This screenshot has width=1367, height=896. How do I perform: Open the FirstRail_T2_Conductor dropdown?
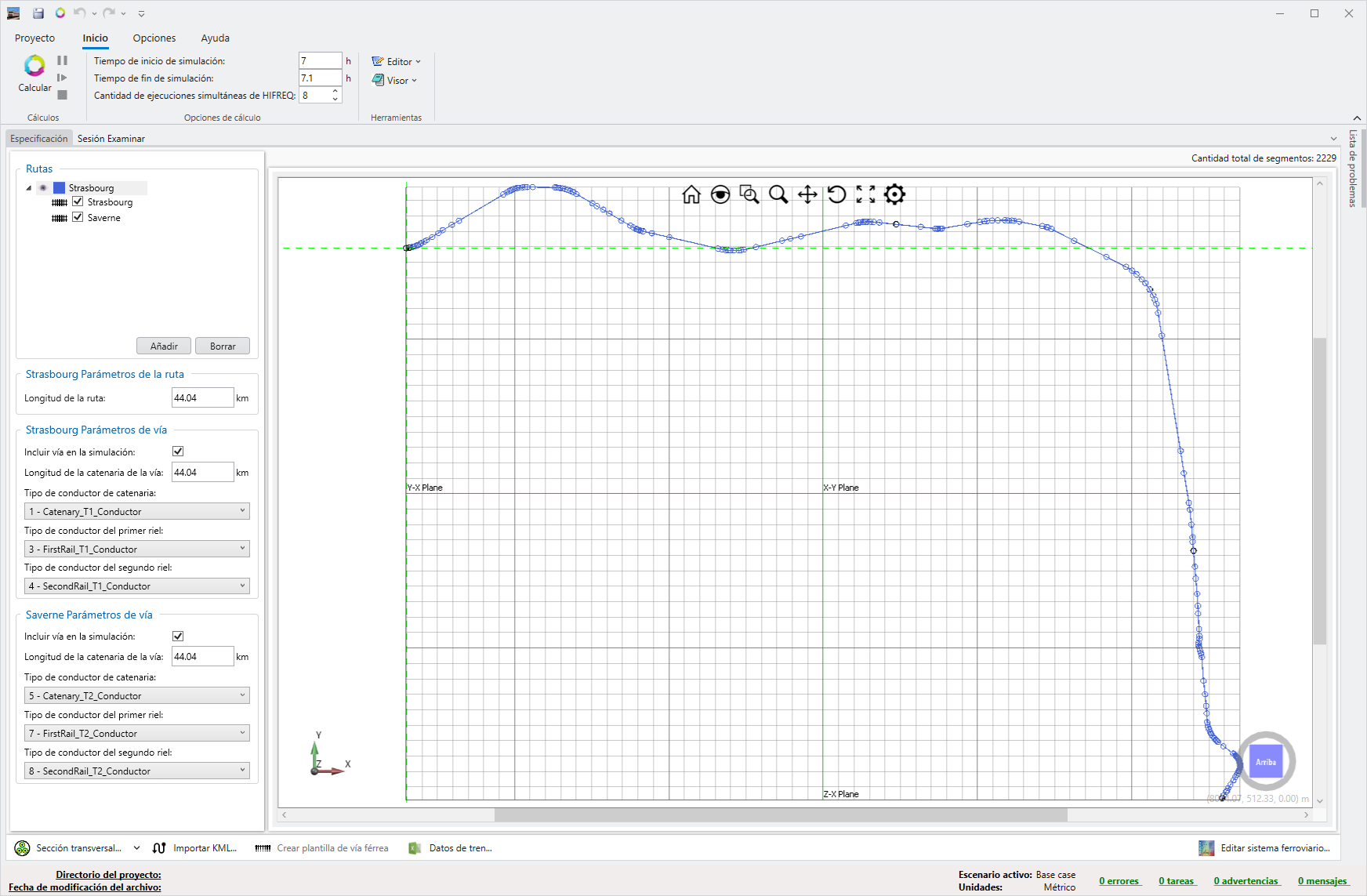tap(137, 733)
